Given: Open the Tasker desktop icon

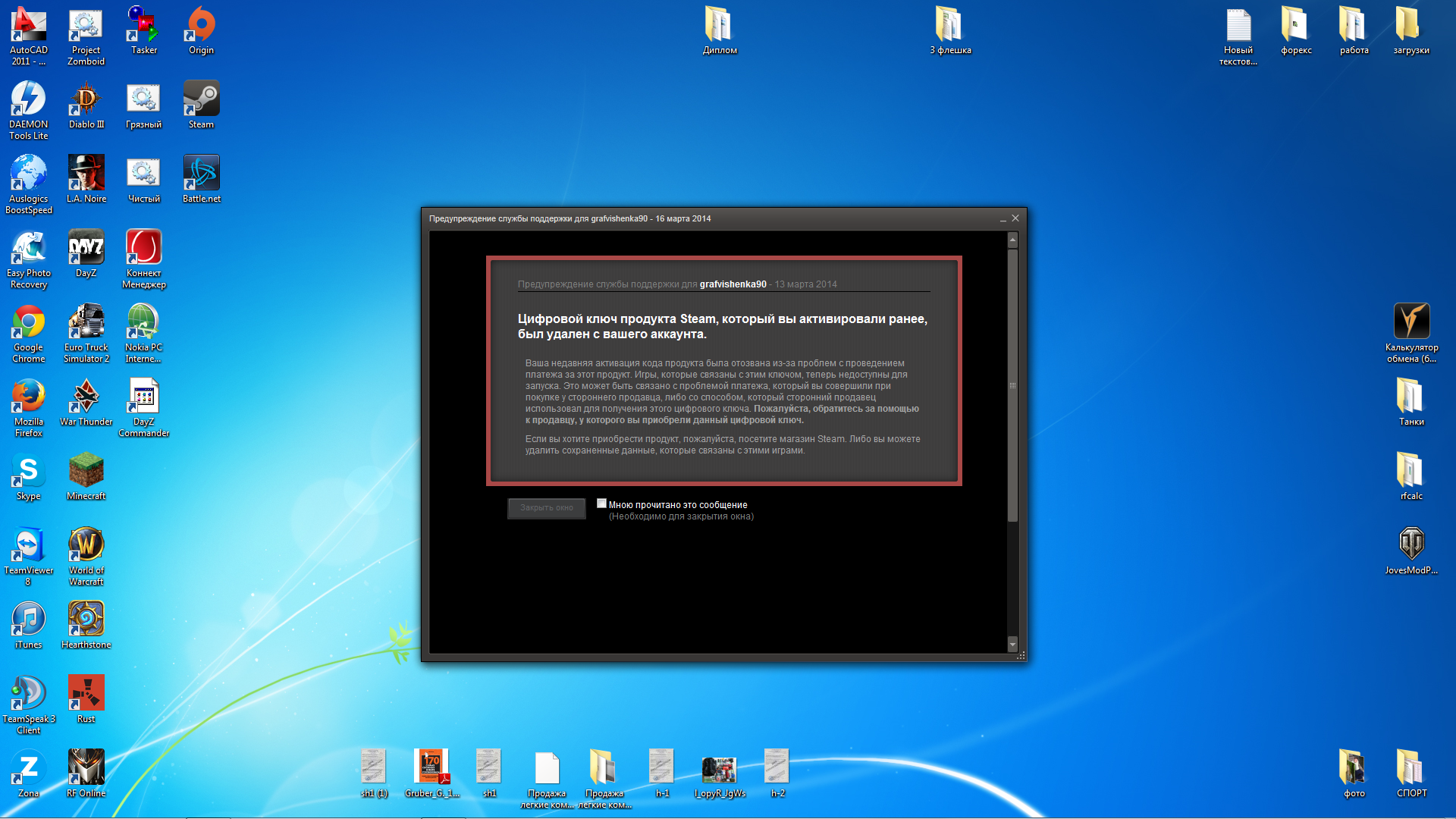Looking at the screenshot, I should 144,30.
